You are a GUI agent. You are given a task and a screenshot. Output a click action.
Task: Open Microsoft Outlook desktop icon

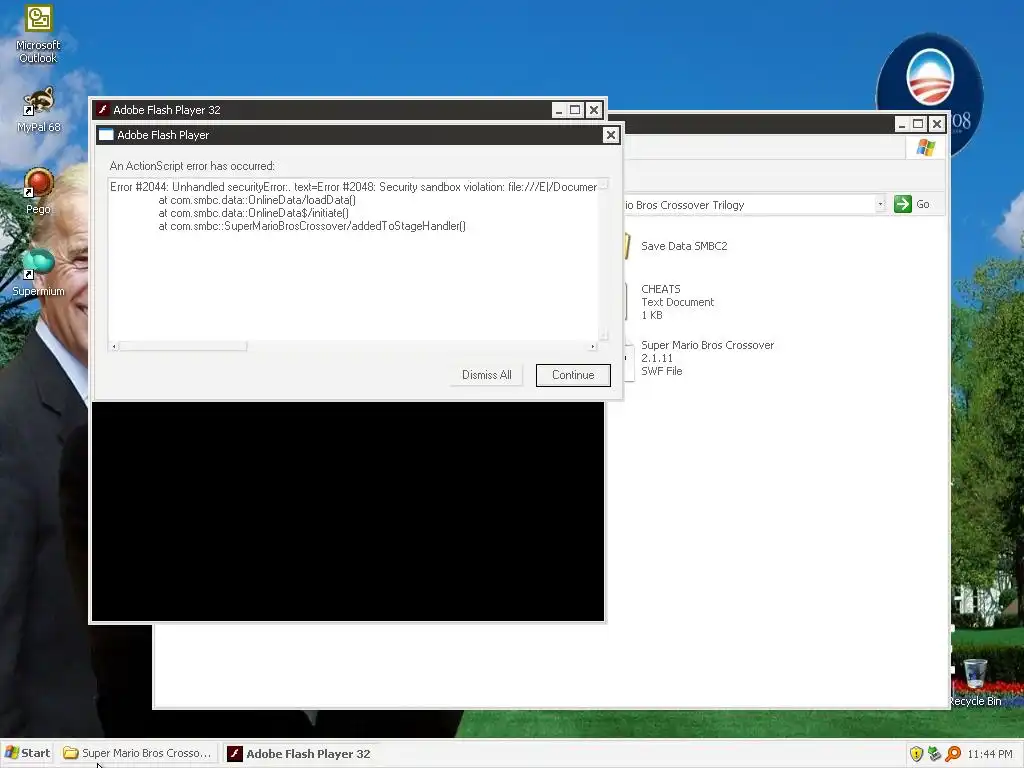38,34
